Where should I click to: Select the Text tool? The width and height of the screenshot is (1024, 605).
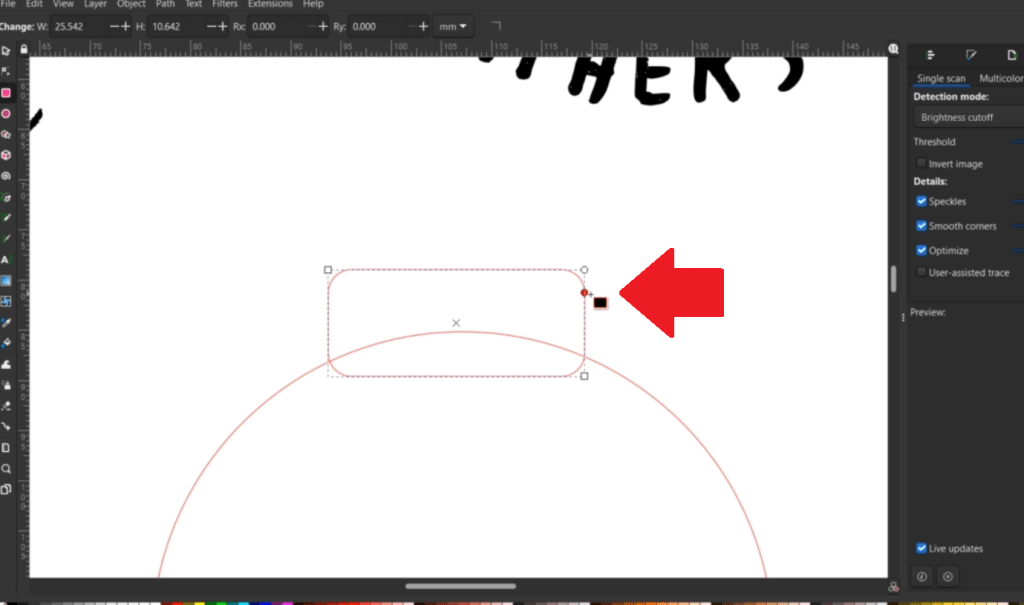tap(6, 260)
